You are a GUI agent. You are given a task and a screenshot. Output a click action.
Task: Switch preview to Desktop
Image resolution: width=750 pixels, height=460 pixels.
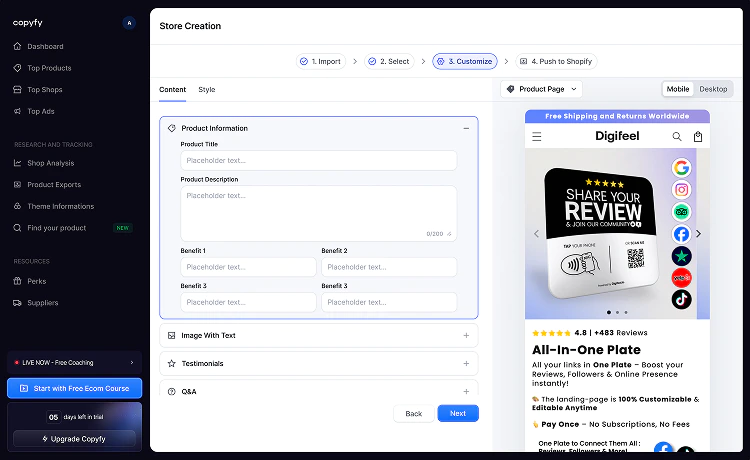pyautogui.click(x=713, y=89)
